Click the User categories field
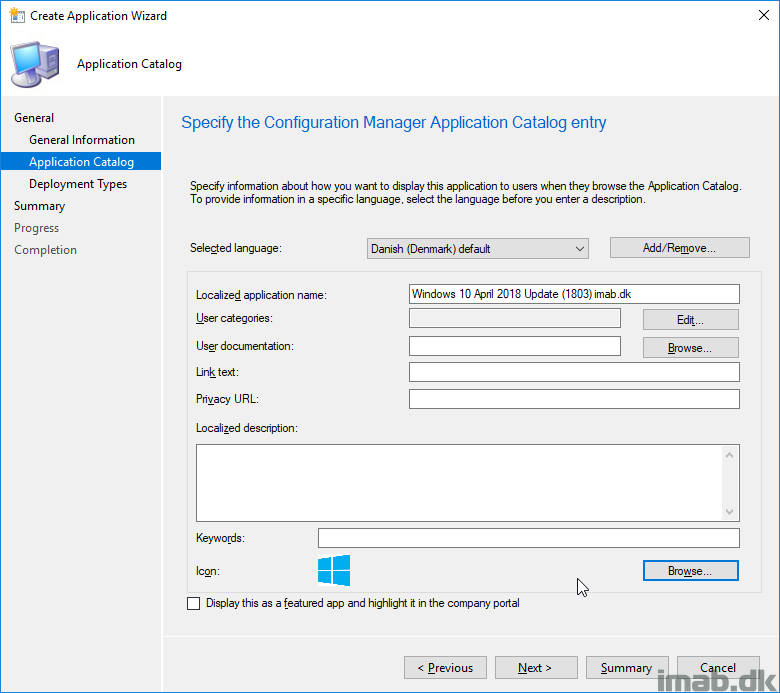Image resolution: width=780 pixels, height=693 pixels. (515, 318)
